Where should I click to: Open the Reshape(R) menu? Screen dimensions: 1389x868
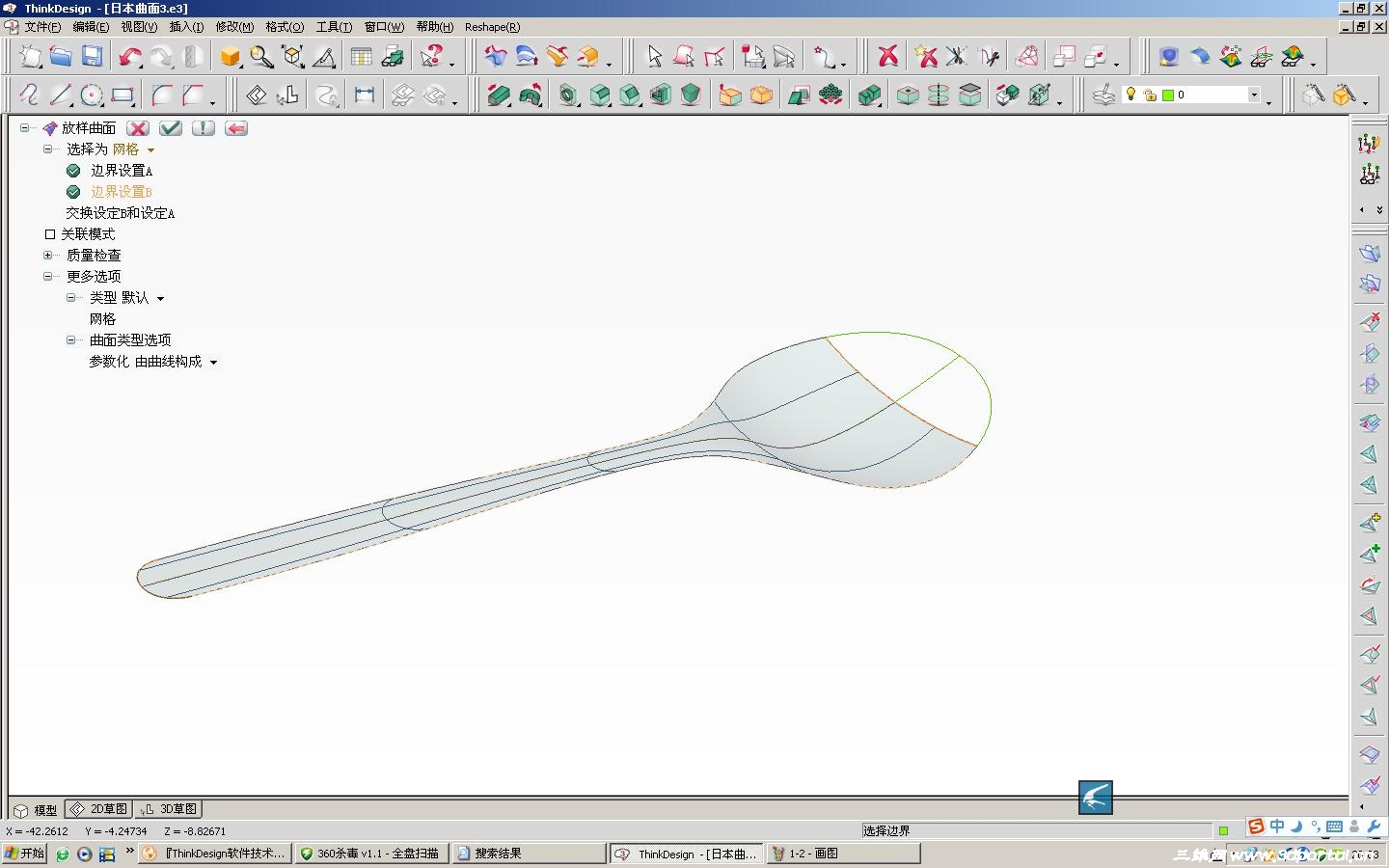492,27
